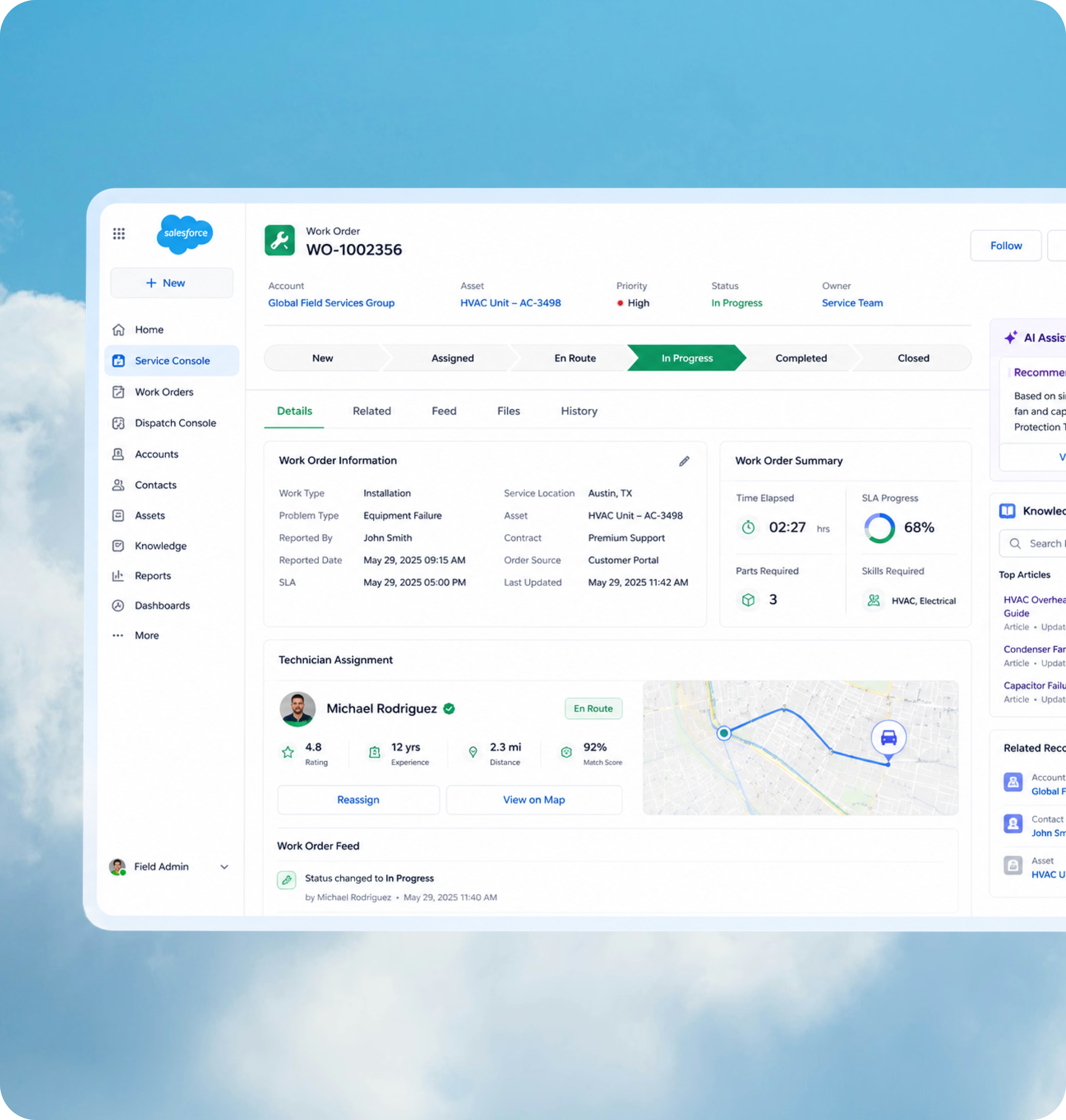This screenshot has height=1120, width=1066.
Task: Click the Dashboards gauge icon
Action: 118,605
